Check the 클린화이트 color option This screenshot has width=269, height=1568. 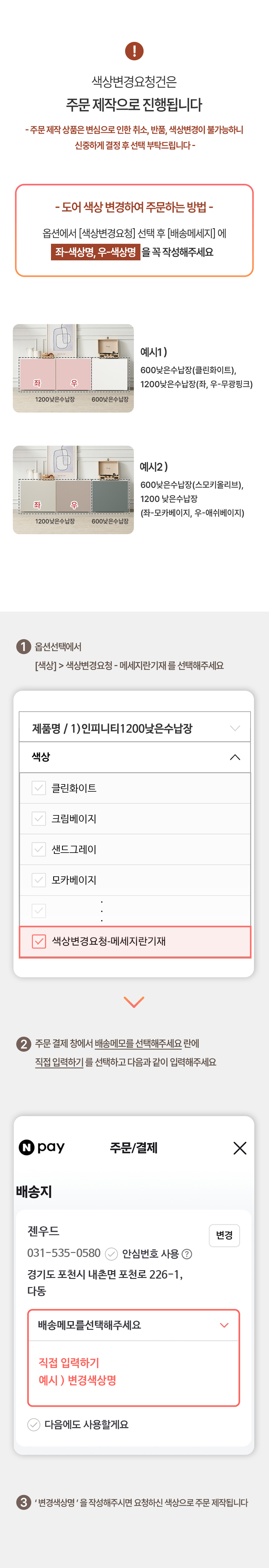click(x=39, y=788)
